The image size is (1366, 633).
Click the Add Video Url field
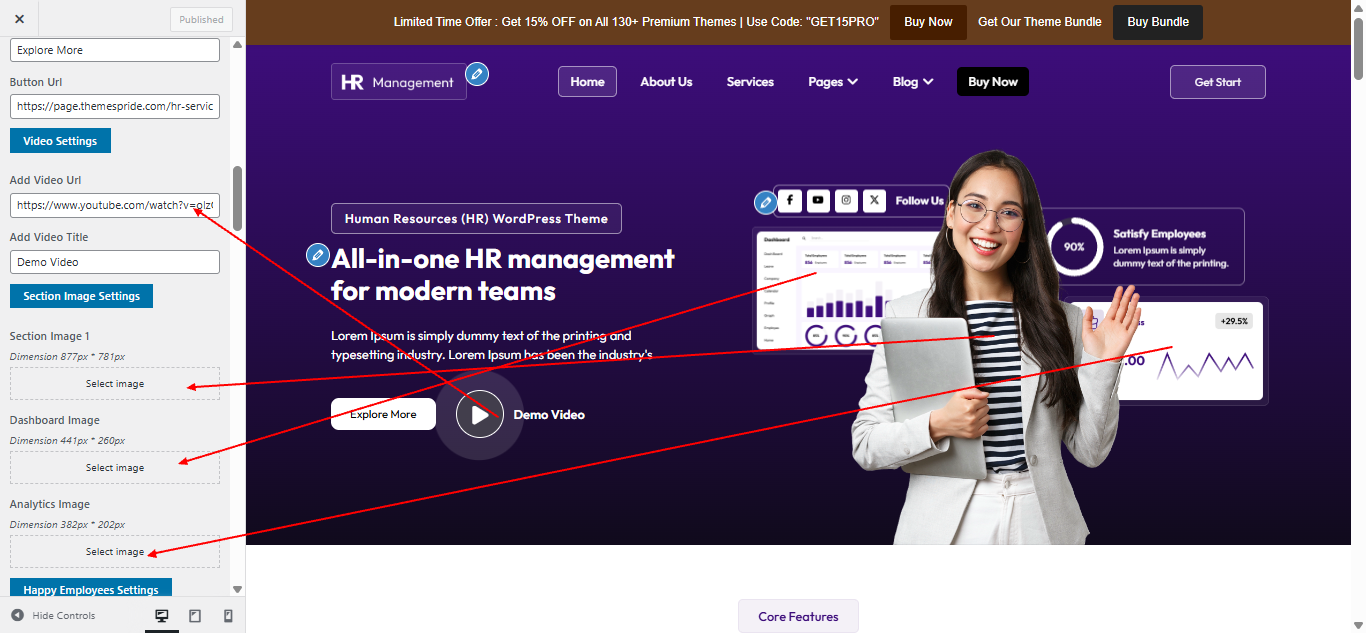[x=115, y=205]
